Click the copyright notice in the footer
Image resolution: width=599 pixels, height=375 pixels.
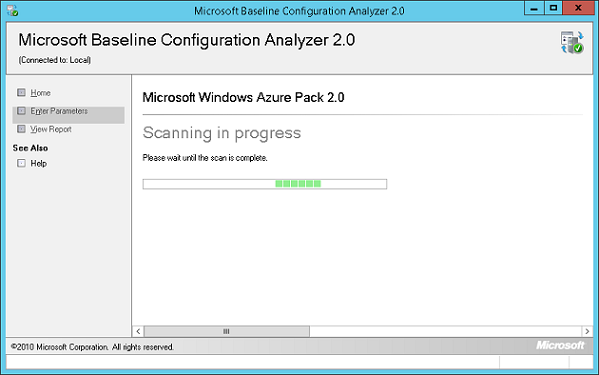tap(92, 347)
